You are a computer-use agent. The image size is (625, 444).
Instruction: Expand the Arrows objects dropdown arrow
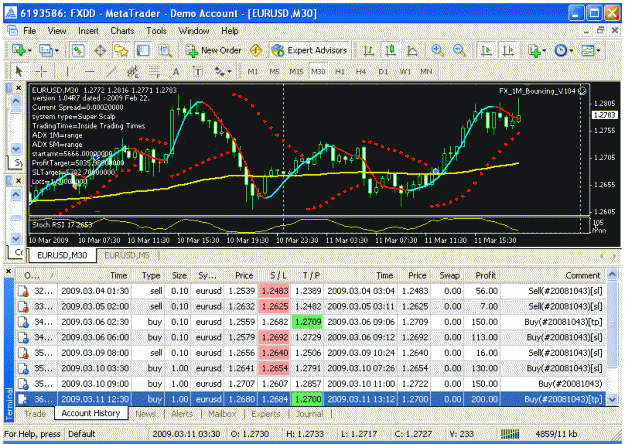229,72
